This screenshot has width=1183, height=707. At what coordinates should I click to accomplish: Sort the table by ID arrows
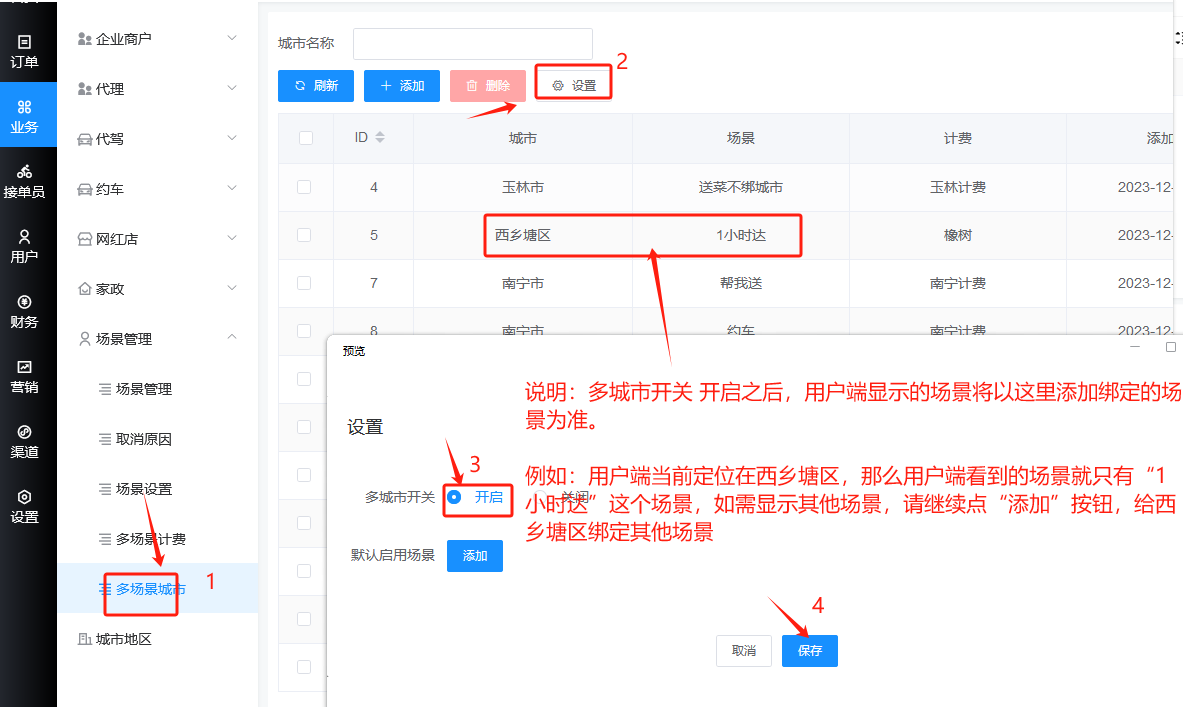[x=379, y=137]
